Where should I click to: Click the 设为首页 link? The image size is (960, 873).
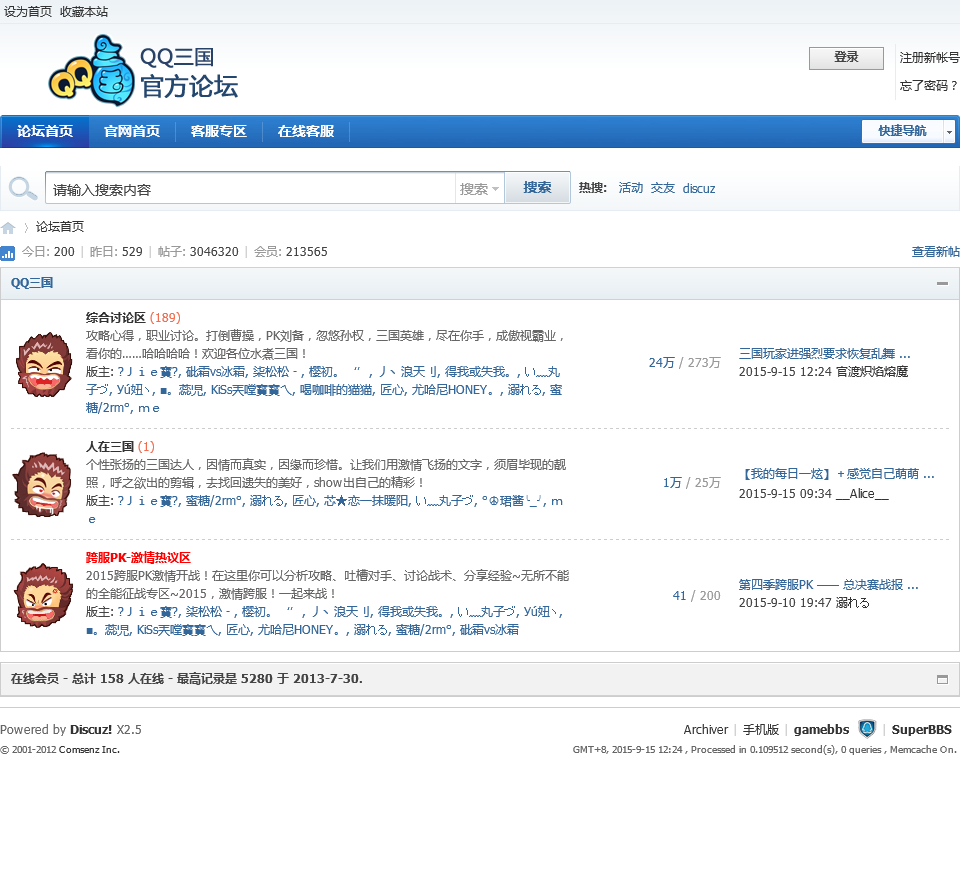pyautogui.click(x=28, y=12)
